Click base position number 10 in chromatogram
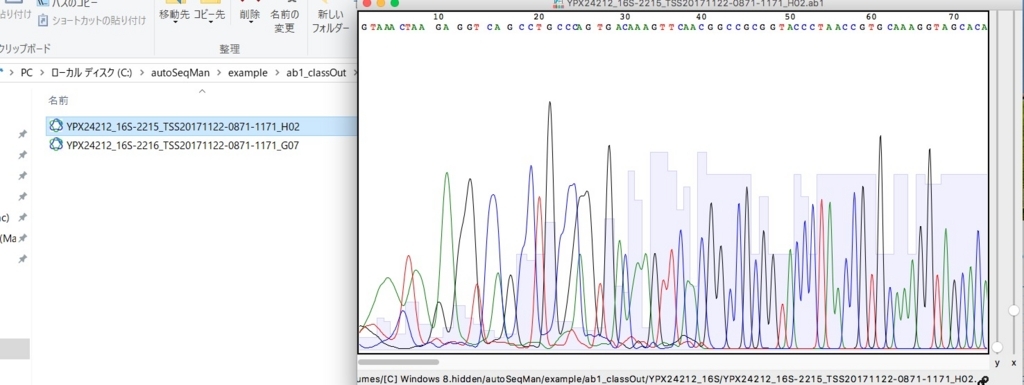 [x=438, y=16]
